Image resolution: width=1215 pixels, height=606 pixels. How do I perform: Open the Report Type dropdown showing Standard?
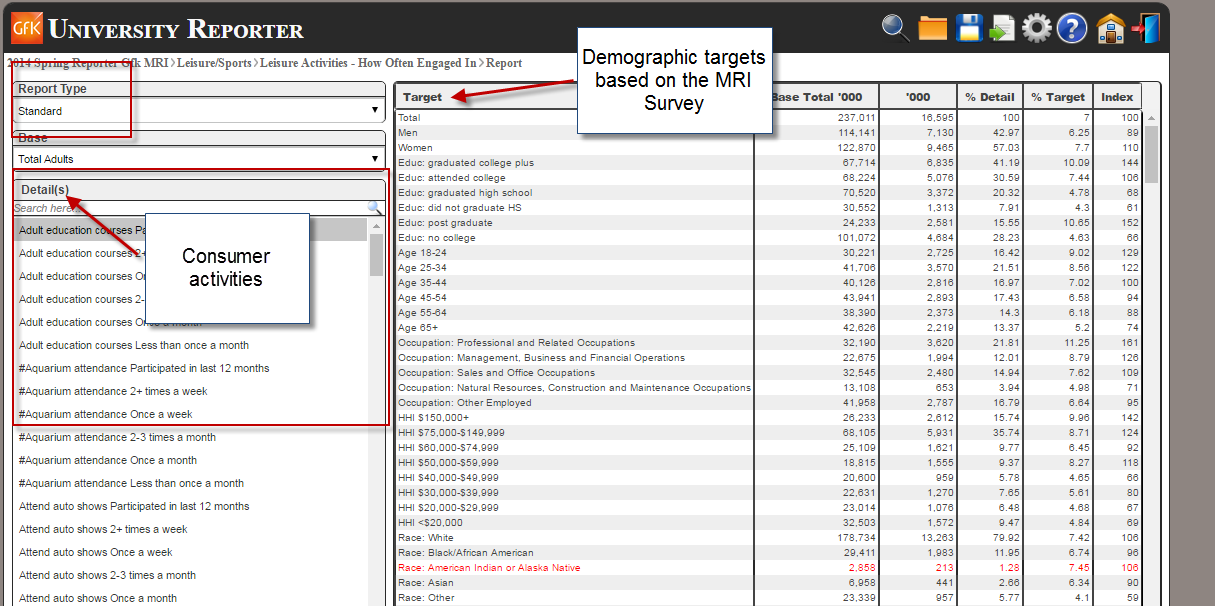pyautogui.click(x=199, y=111)
